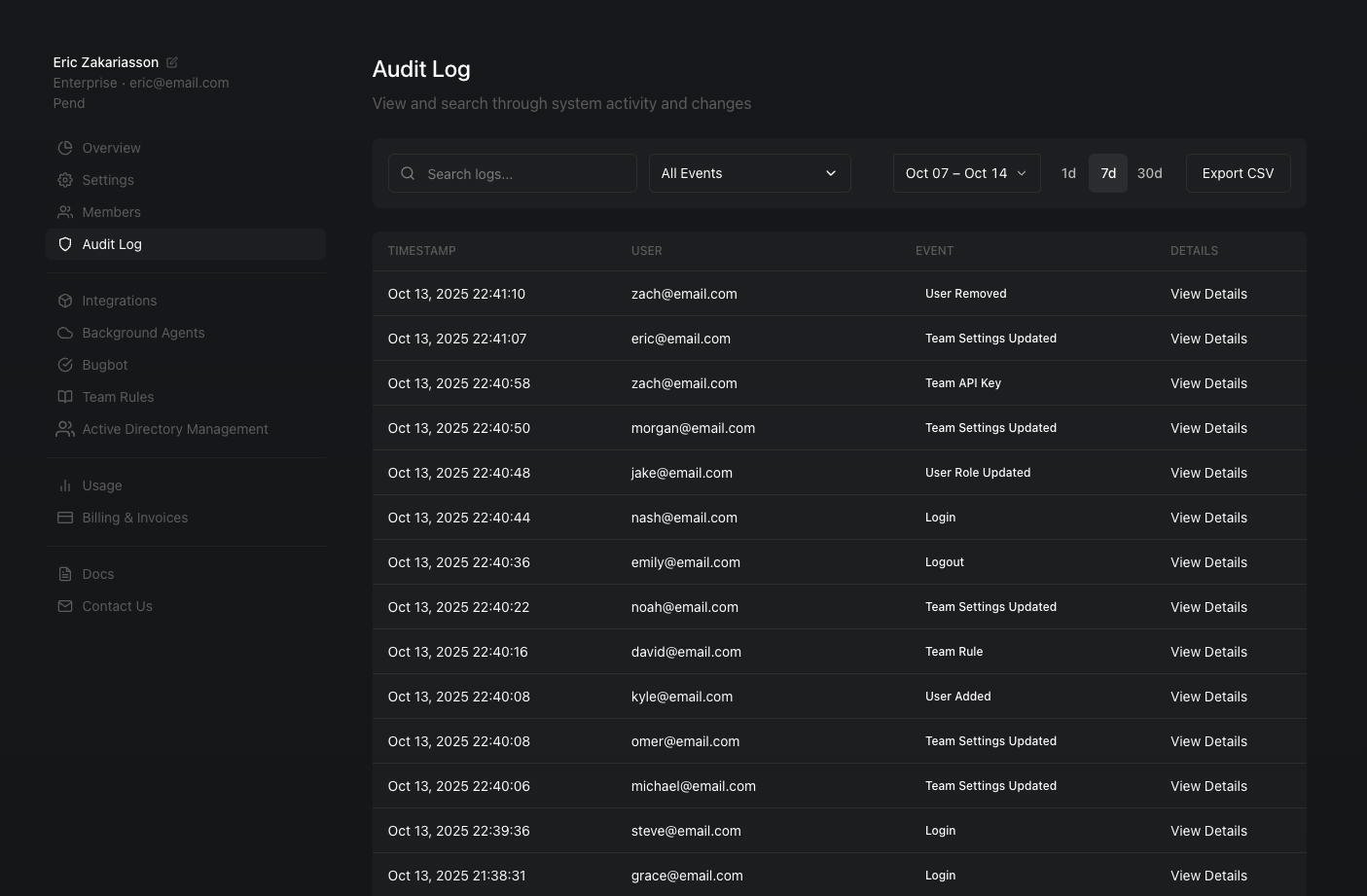Click the Billing & Invoices card icon
The image size is (1367, 896).
(x=65, y=518)
